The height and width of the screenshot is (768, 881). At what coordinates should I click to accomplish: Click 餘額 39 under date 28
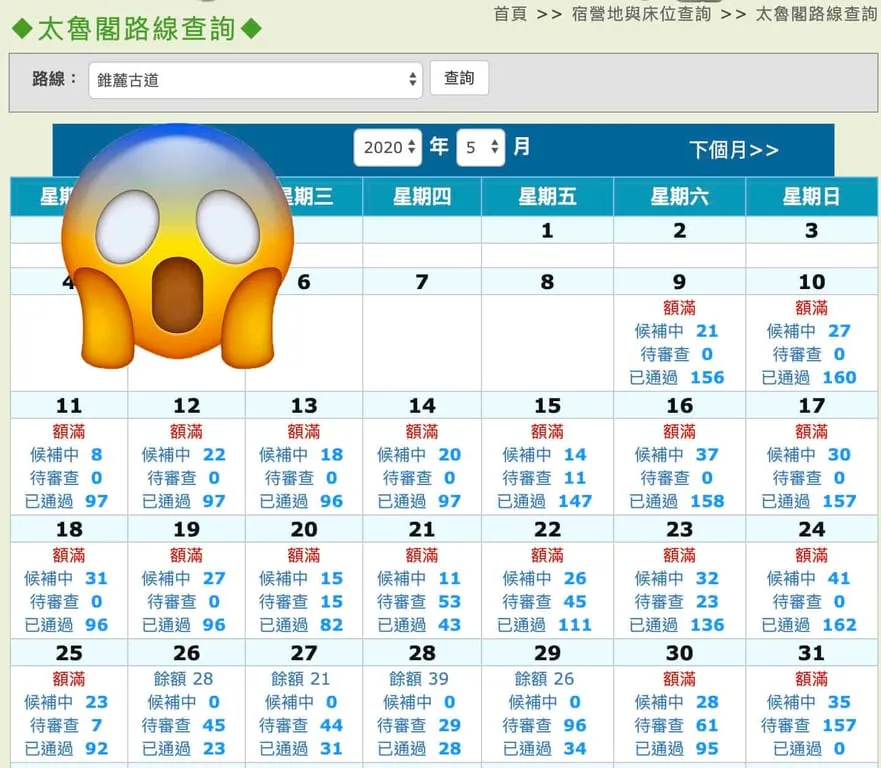coord(419,679)
